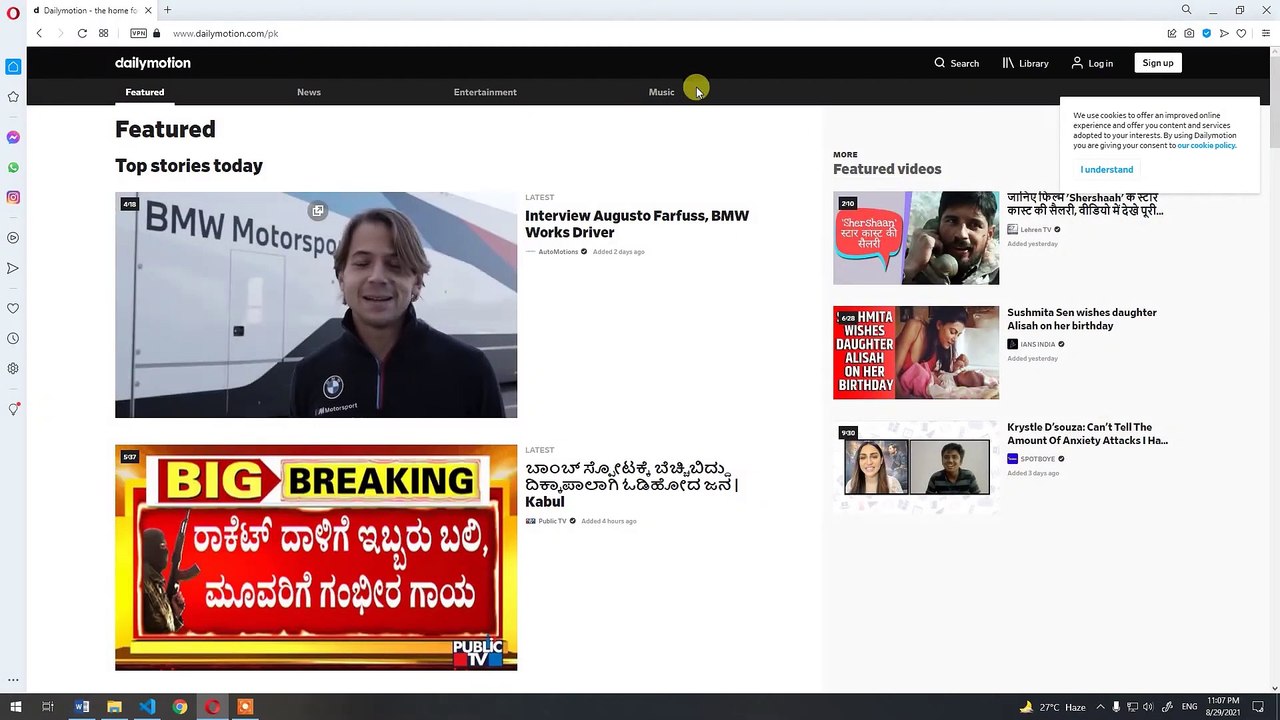Screen dimensions: 1280x720
Task: Take a snapshot with the camera icon
Action: pos(1189,33)
